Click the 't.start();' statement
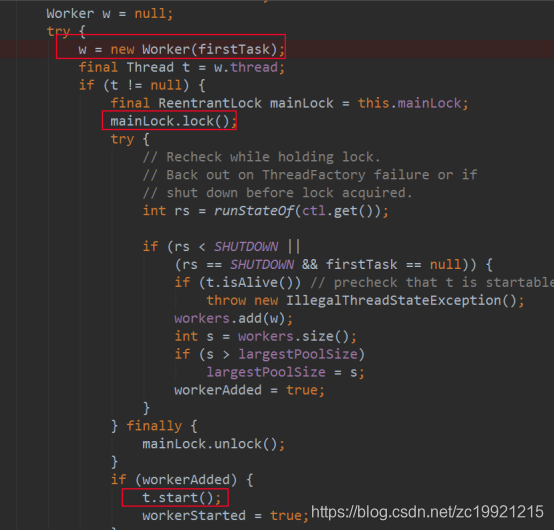This screenshot has width=554, height=531. (182, 498)
